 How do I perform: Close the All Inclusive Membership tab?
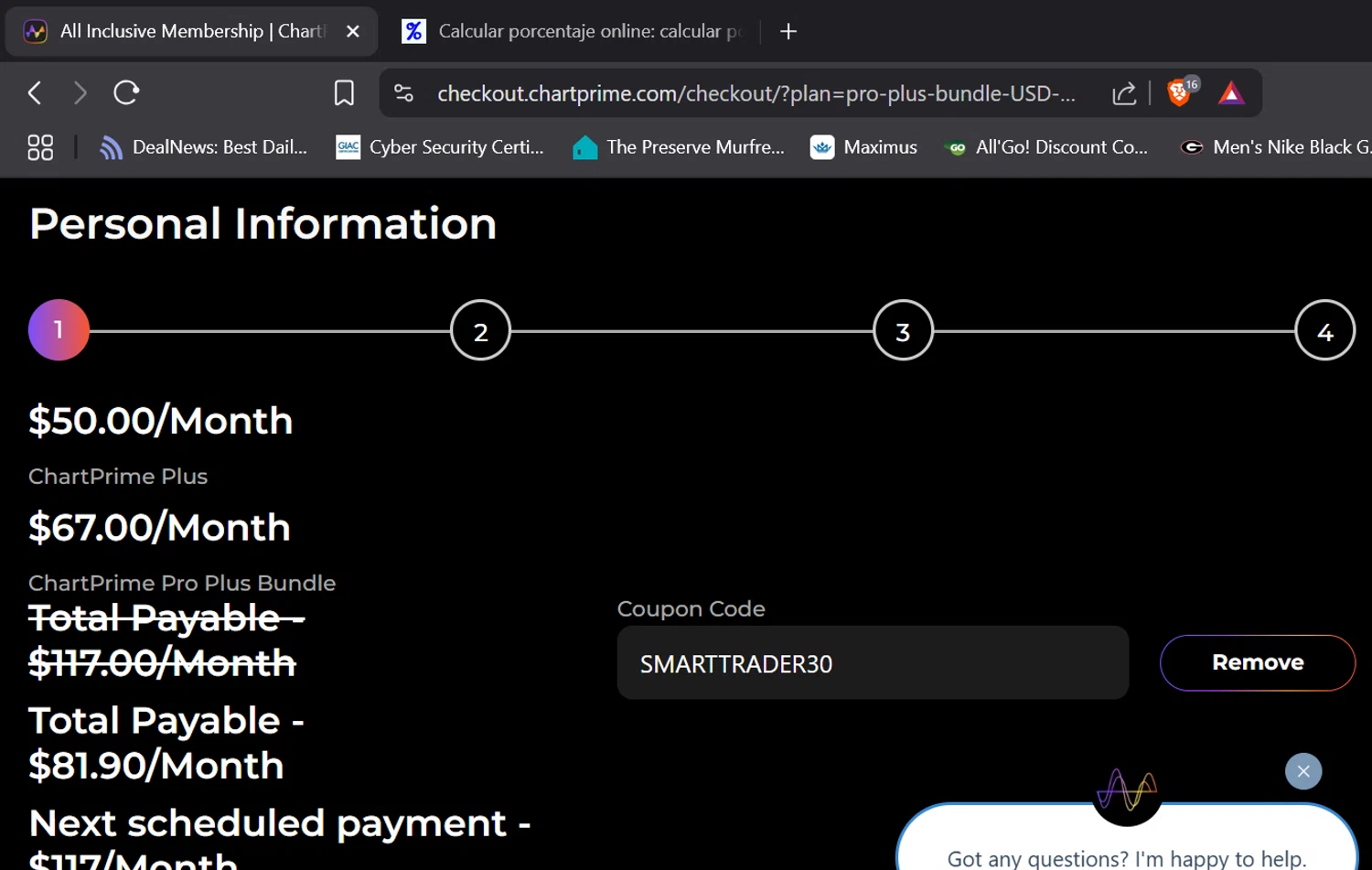pos(353,31)
